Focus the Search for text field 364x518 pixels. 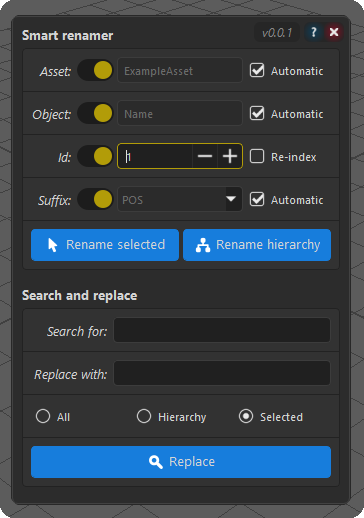tap(222, 330)
